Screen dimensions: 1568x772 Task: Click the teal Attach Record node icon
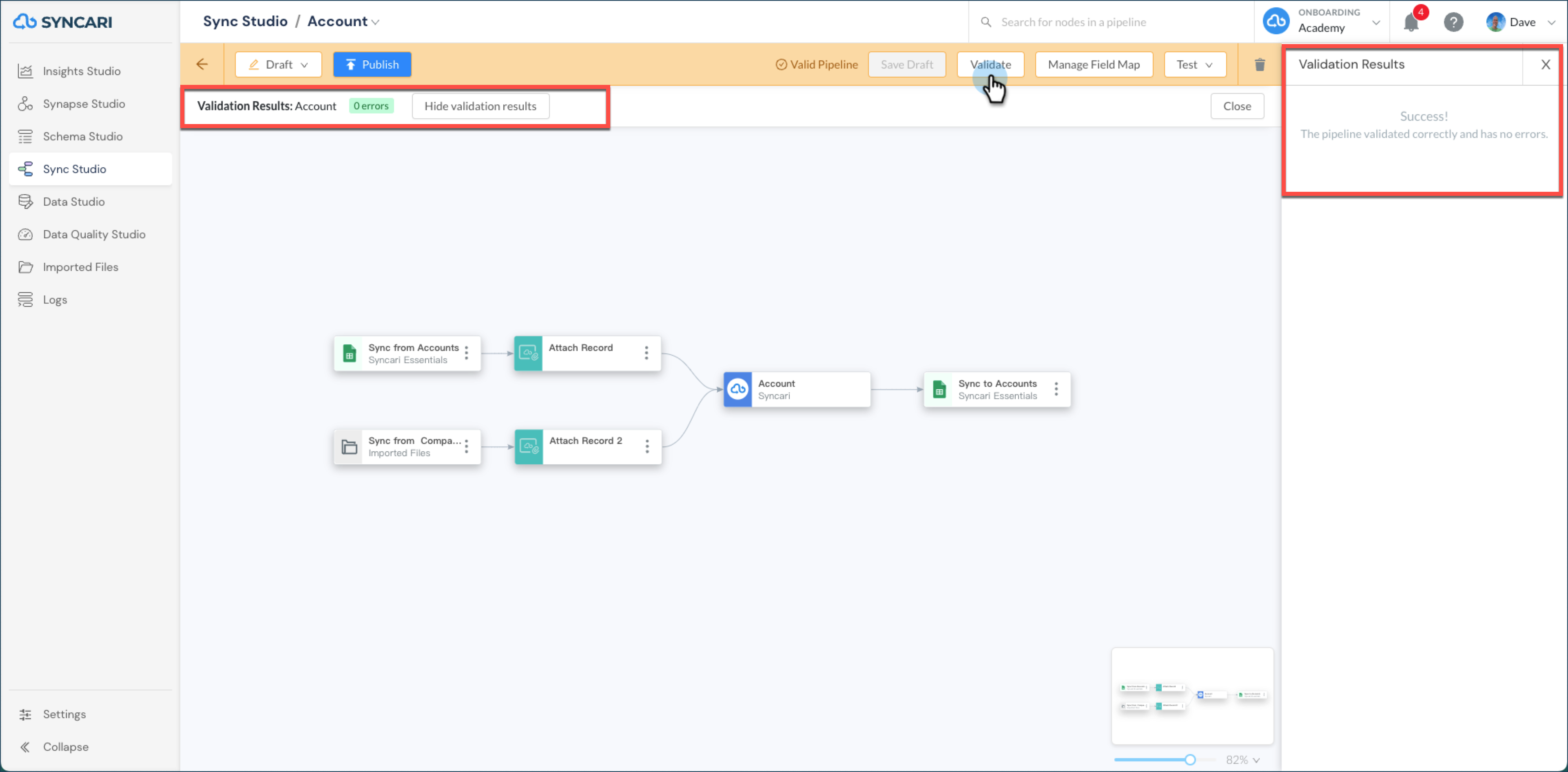tap(528, 353)
